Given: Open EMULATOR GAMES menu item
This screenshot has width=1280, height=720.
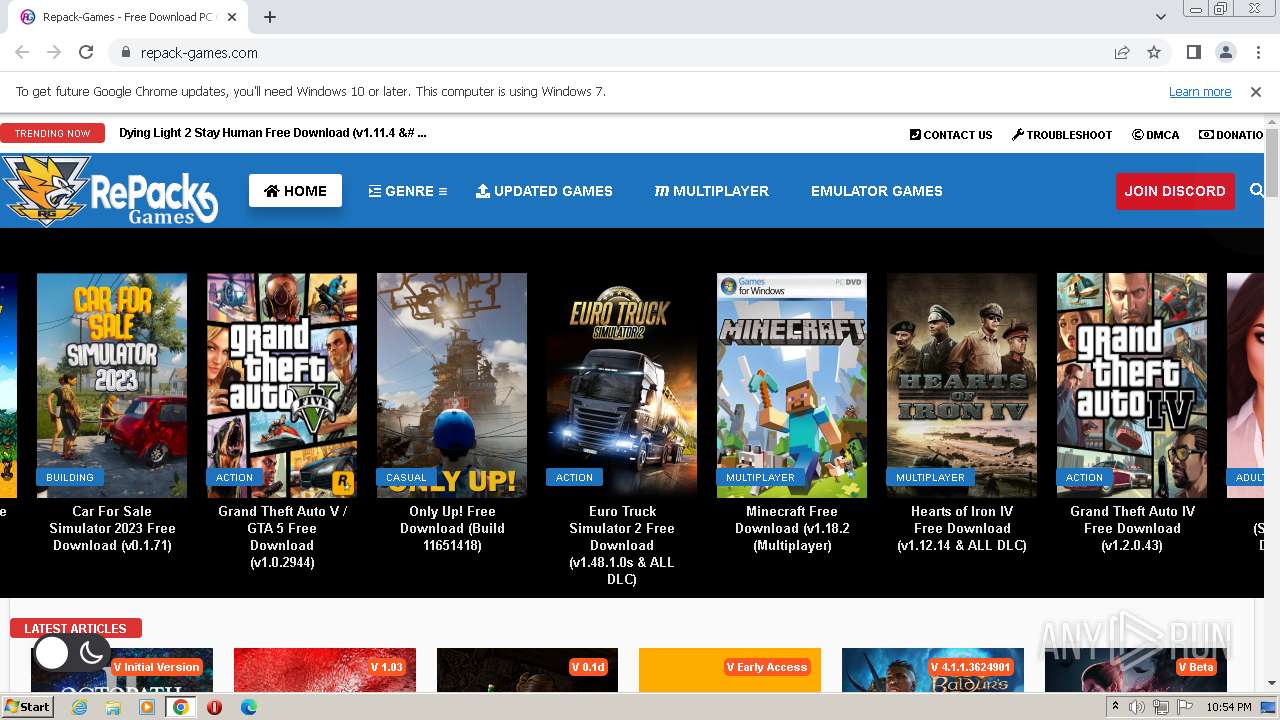Looking at the screenshot, I should pyautogui.click(x=876, y=191).
